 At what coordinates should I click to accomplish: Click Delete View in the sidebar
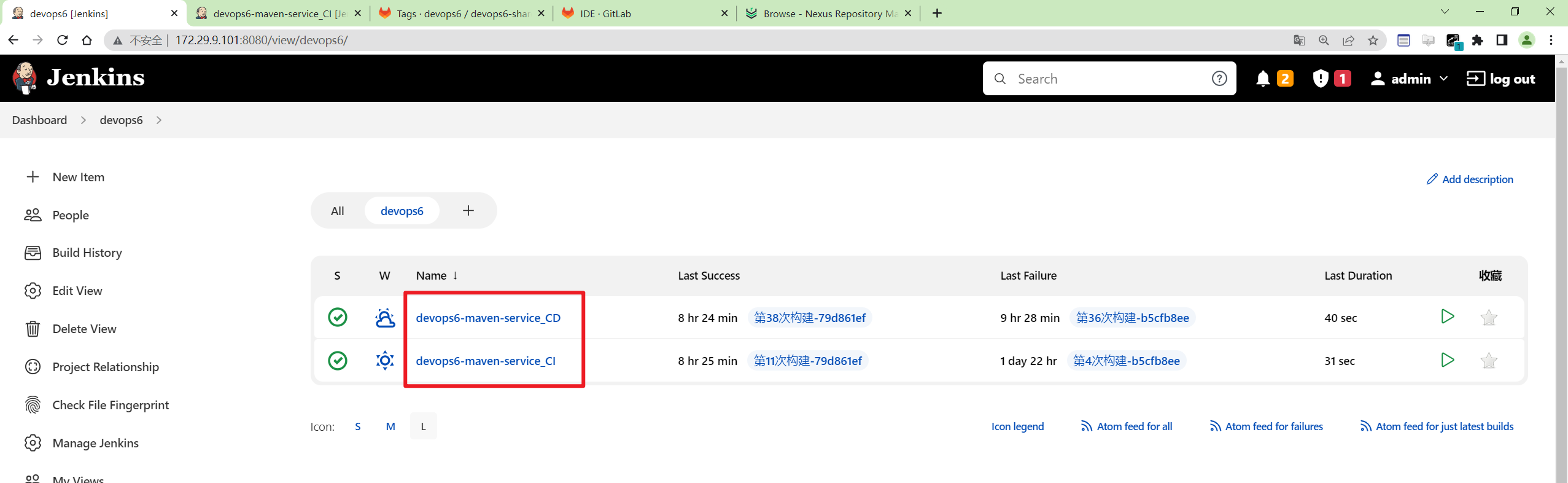click(84, 329)
